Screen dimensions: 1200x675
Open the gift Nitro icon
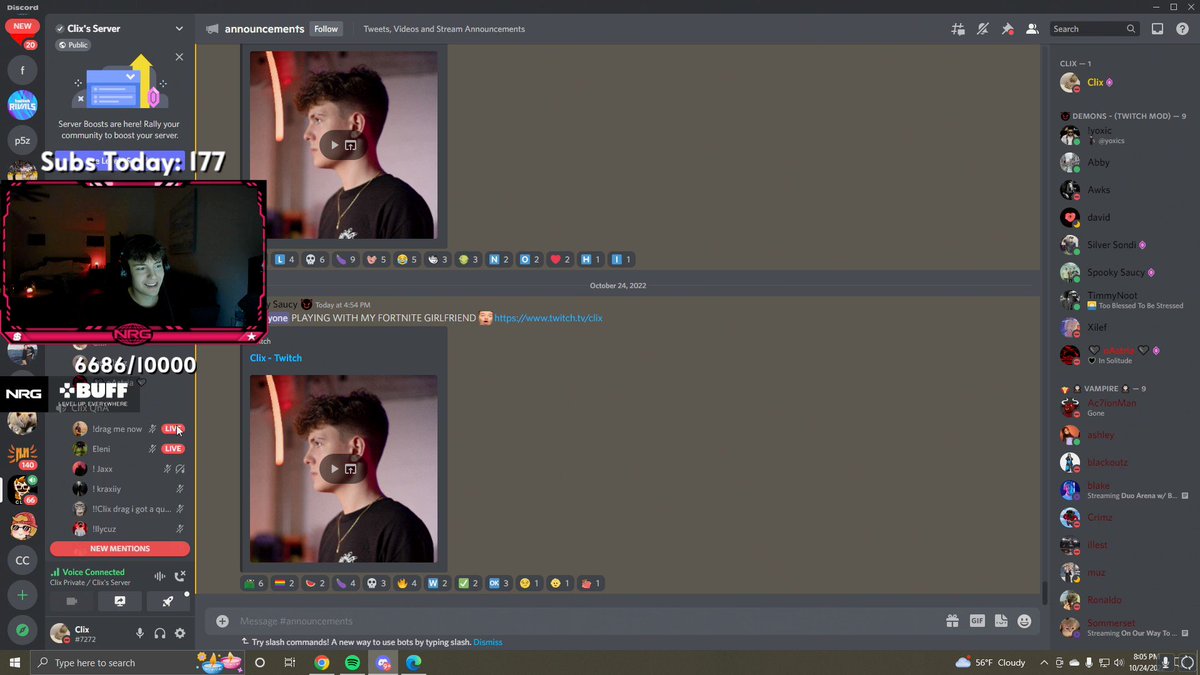coord(952,621)
